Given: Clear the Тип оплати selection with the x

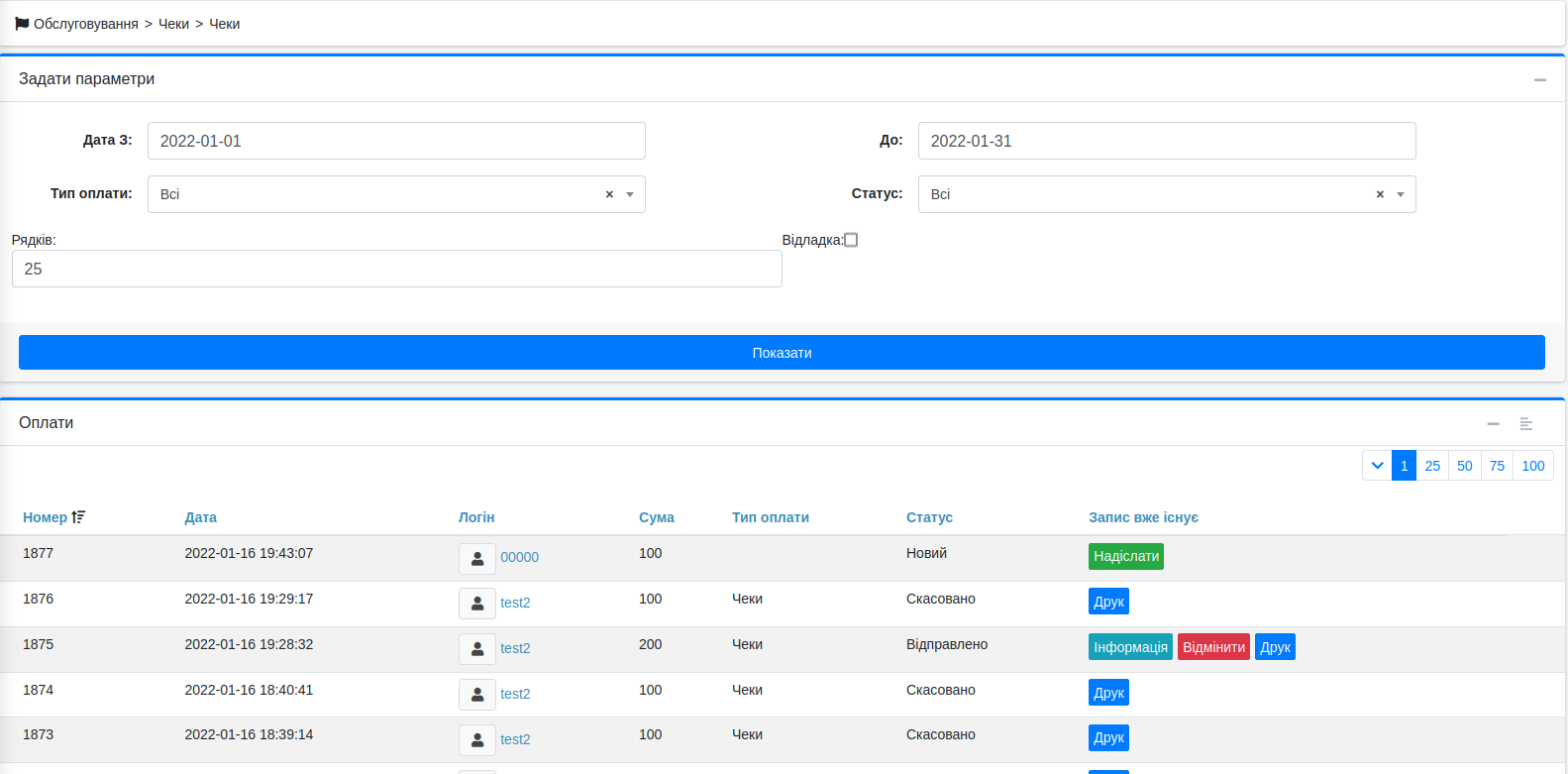Looking at the screenshot, I should pyautogui.click(x=609, y=194).
